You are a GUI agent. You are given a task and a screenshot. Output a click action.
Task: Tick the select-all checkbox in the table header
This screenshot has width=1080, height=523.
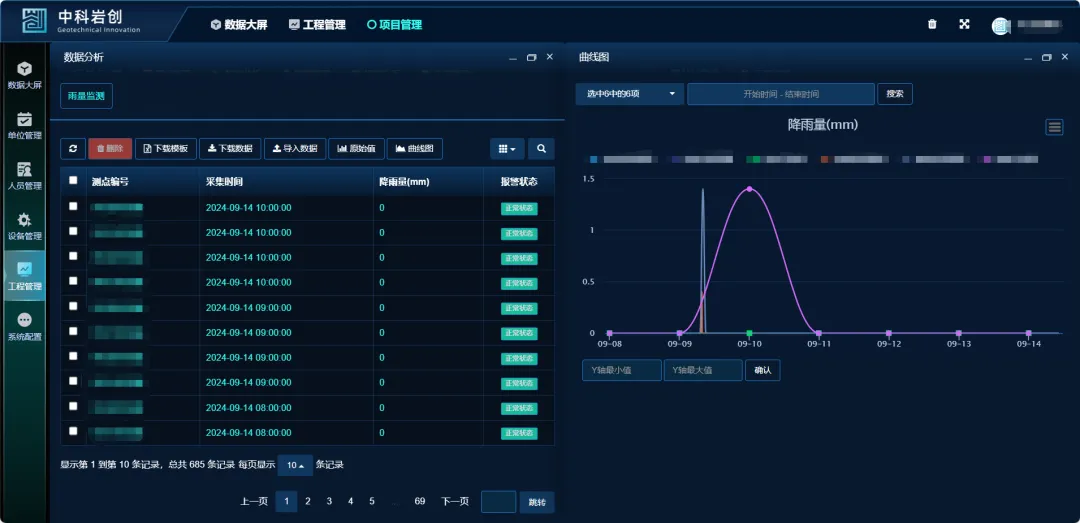point(73,180)
